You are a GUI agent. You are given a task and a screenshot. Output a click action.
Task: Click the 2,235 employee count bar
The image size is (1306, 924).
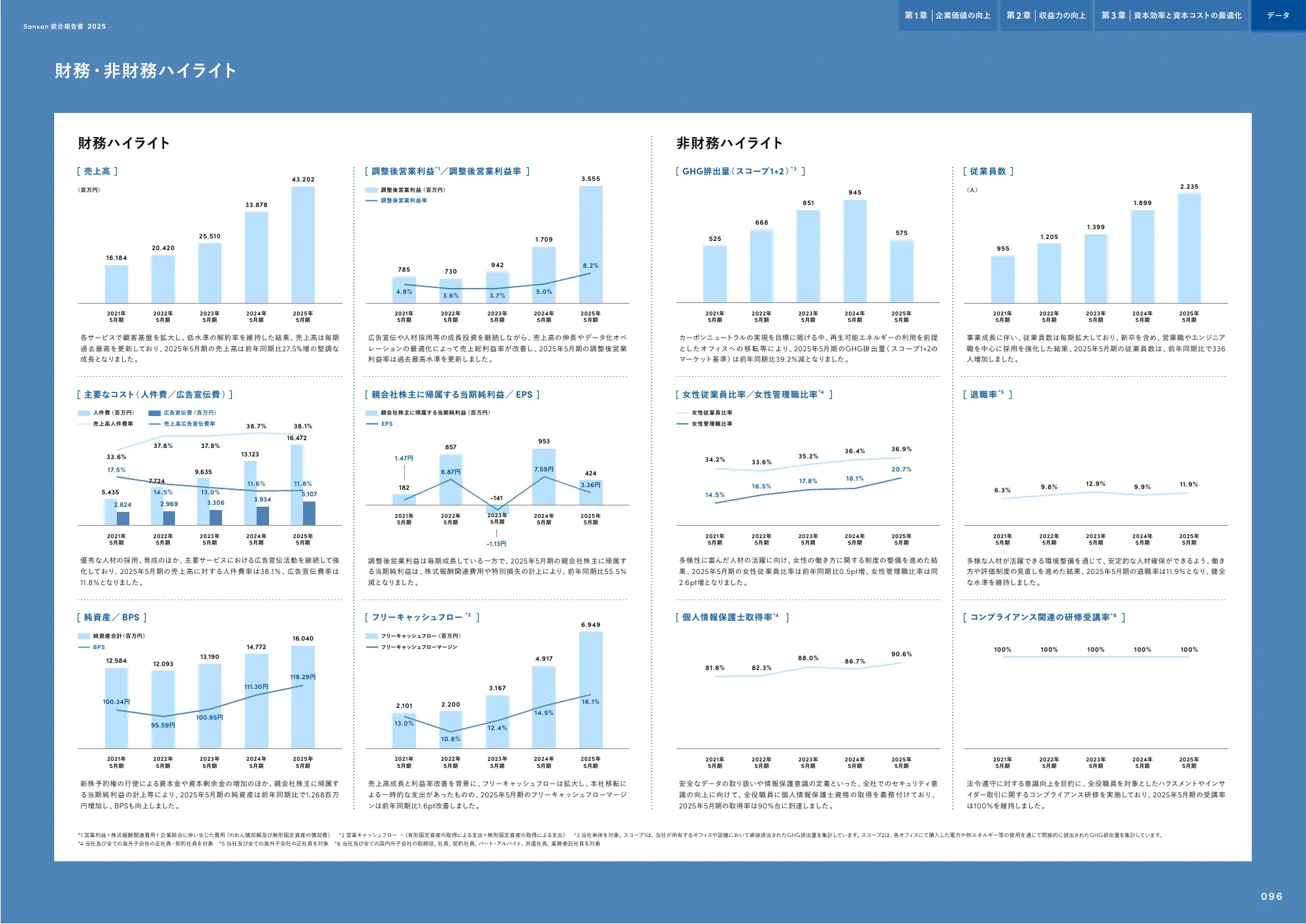tap(1188, 248)
